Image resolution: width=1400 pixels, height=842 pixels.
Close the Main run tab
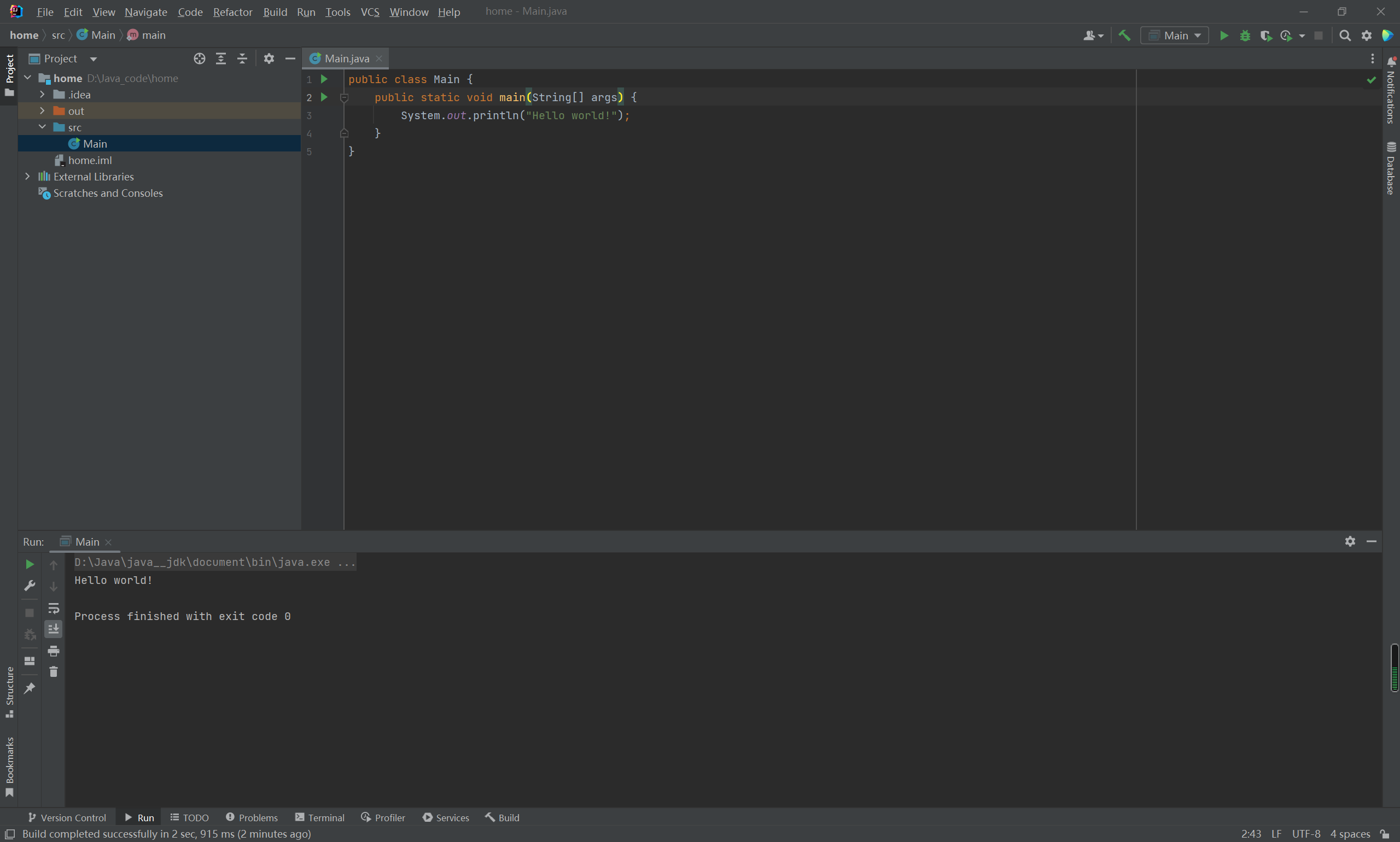click(108, 542)
